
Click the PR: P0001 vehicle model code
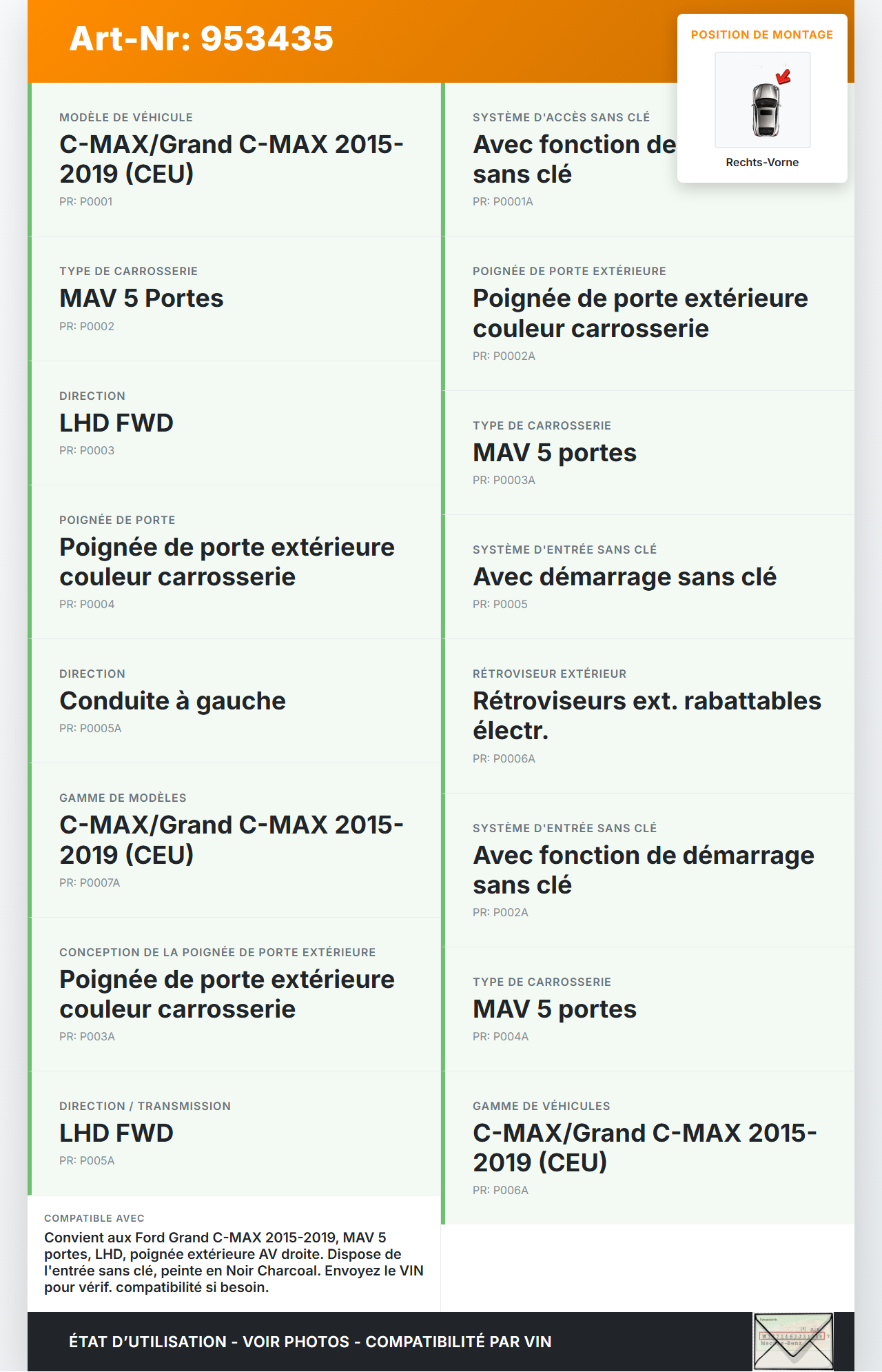86,201
